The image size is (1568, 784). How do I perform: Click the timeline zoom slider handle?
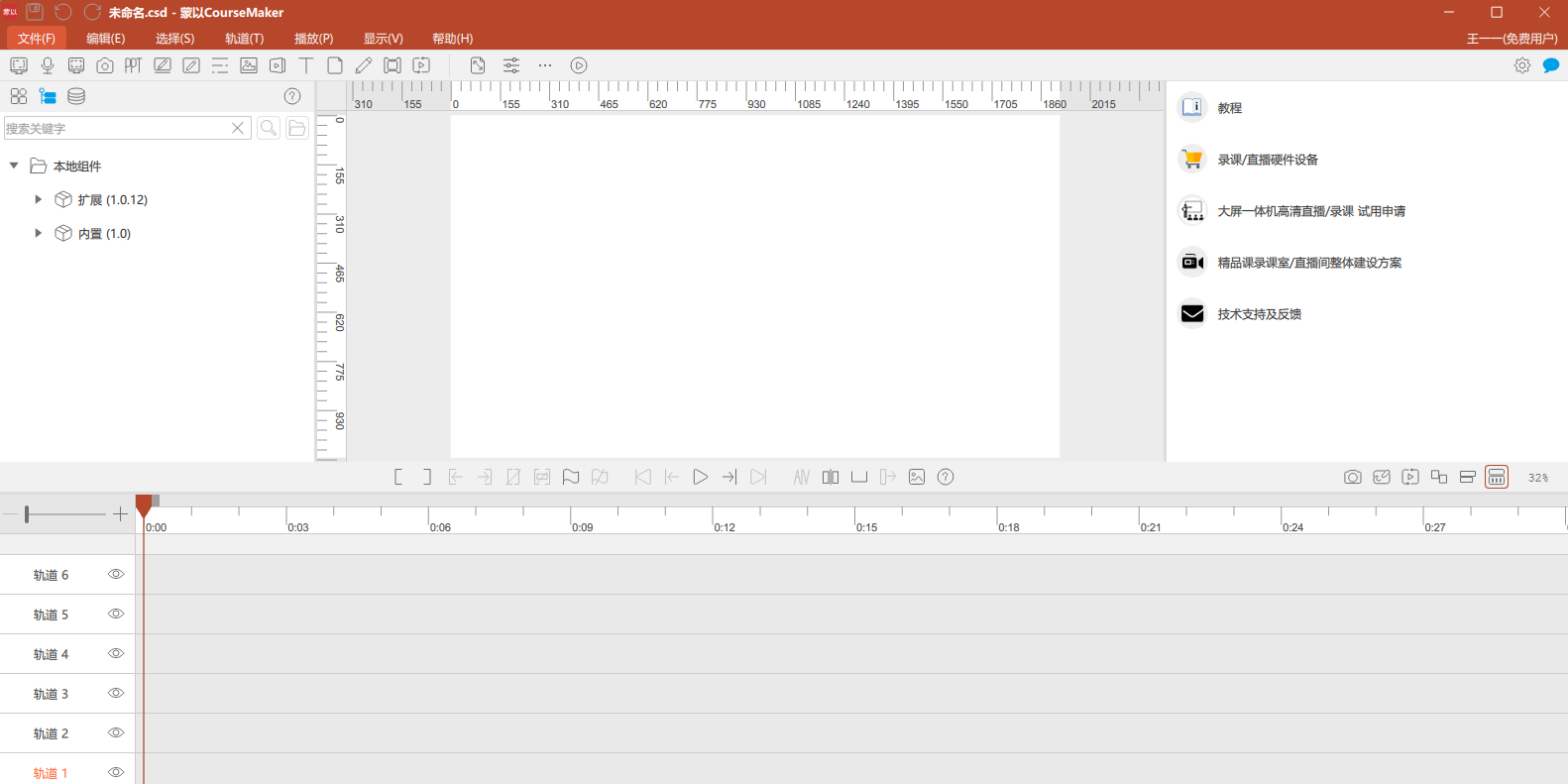pyautogui.click(x=27, y=513)
